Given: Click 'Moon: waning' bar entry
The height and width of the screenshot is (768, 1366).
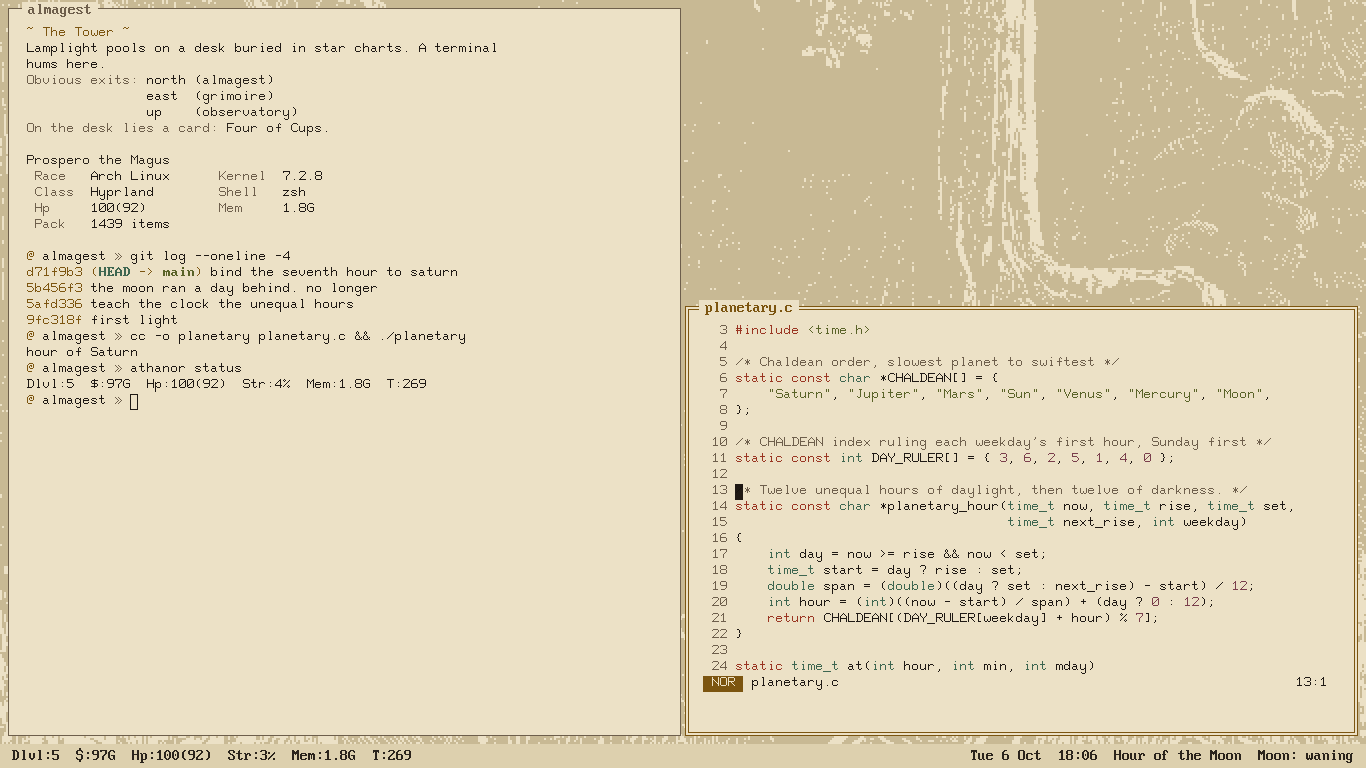Looking at the screenshot, I should pyautogui.click(x=1305, y=756).
